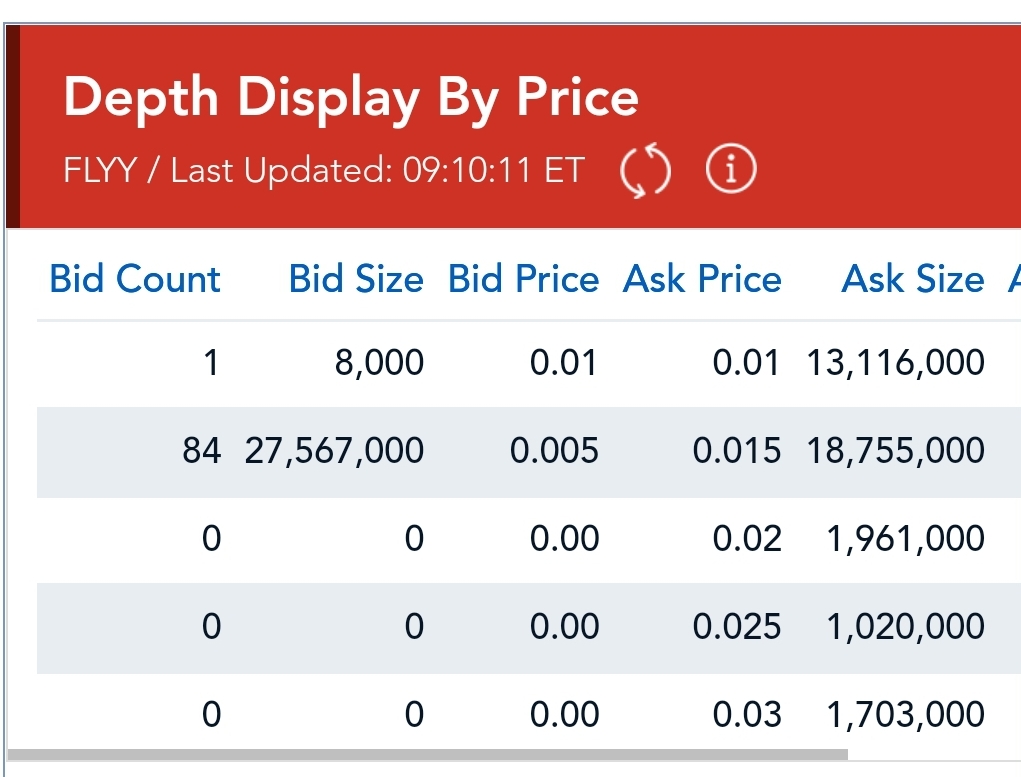
Task: Click the 18,755,000 ask size cell
Action: (896, 451)
